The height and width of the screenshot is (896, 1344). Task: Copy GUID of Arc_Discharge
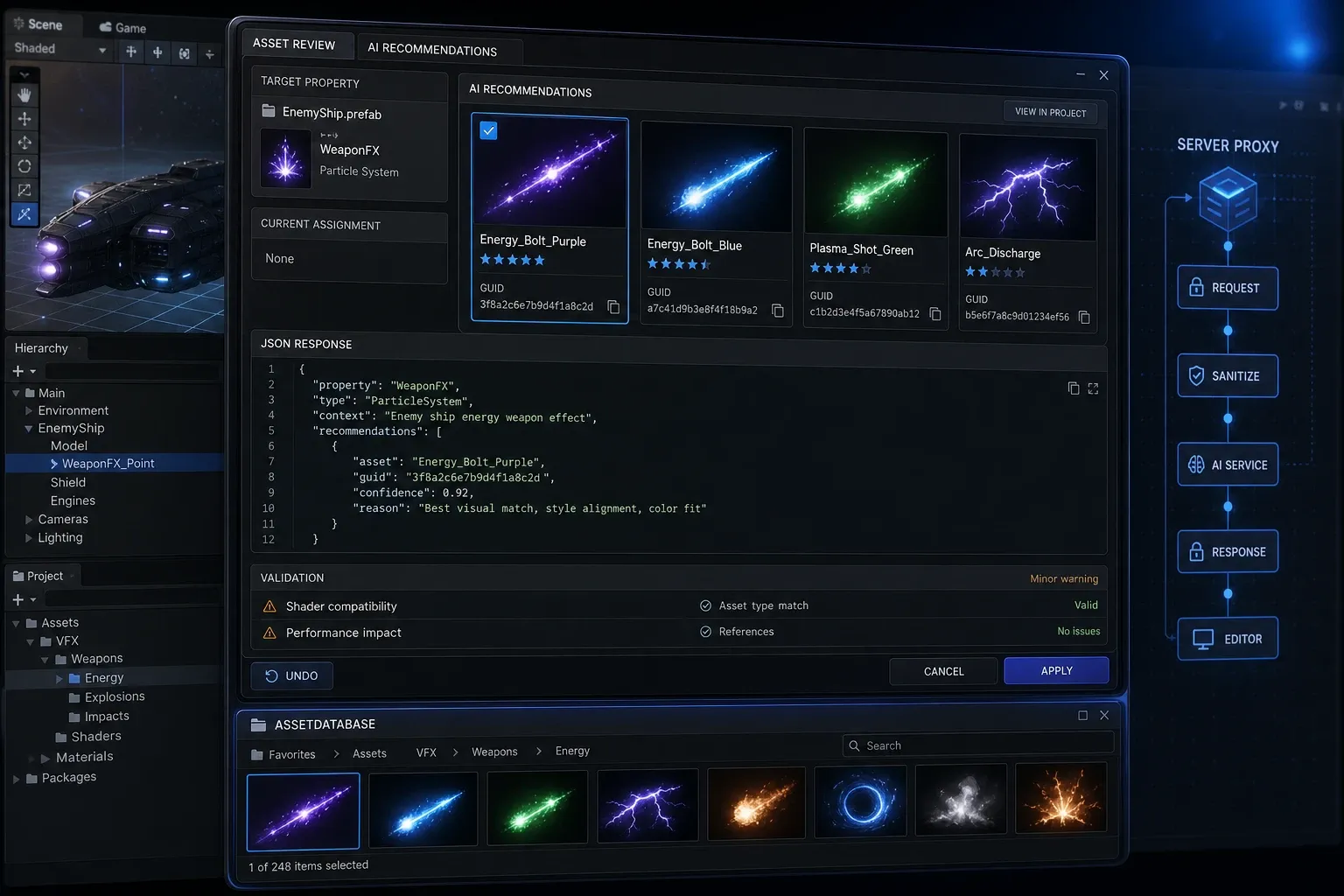[x=1084, y=317]
